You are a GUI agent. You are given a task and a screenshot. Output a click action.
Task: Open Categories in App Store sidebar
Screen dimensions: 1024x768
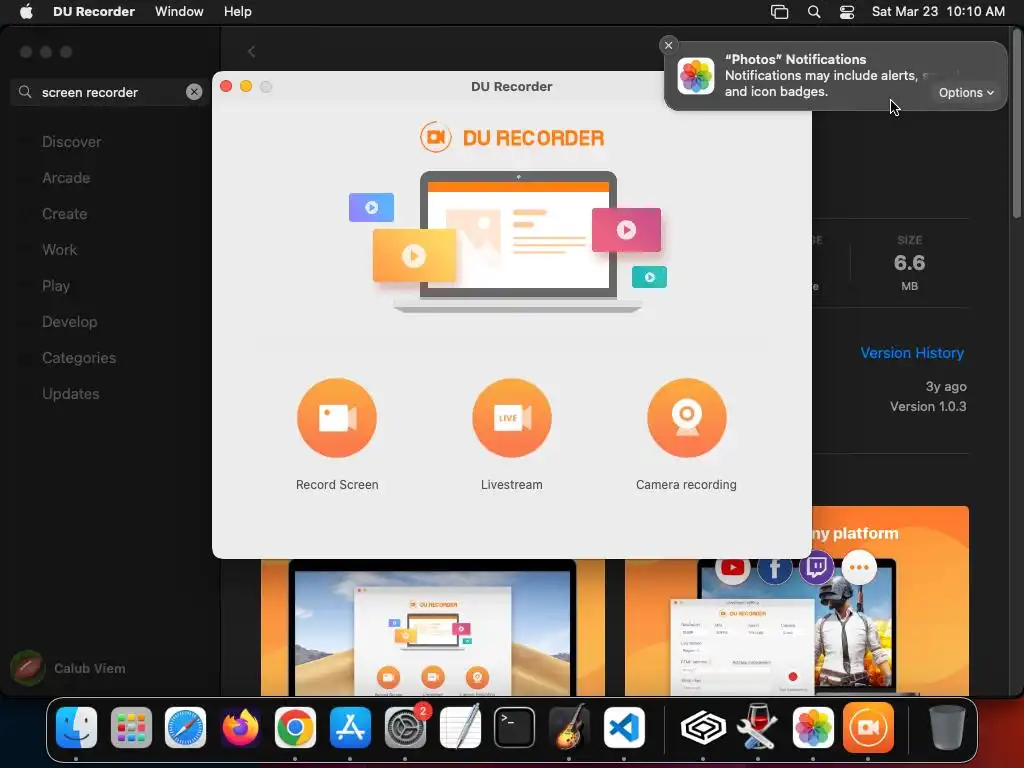tap(79, 358)
